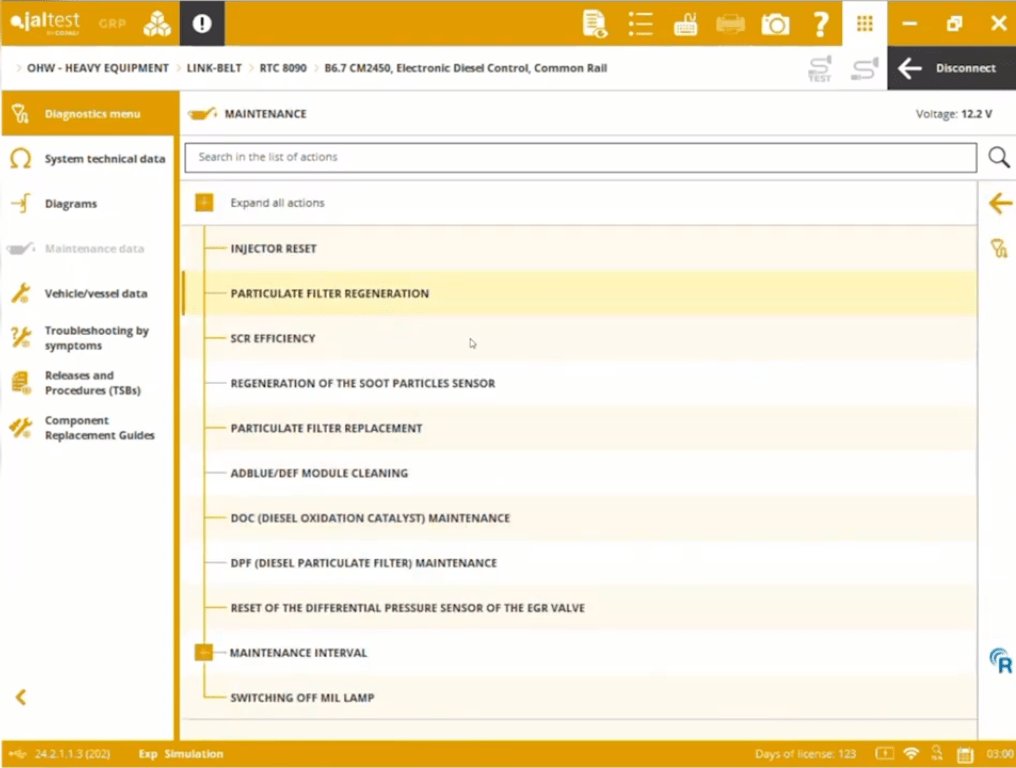
Task: Take a screenshot with the camera icon
Action: [775, 23]
